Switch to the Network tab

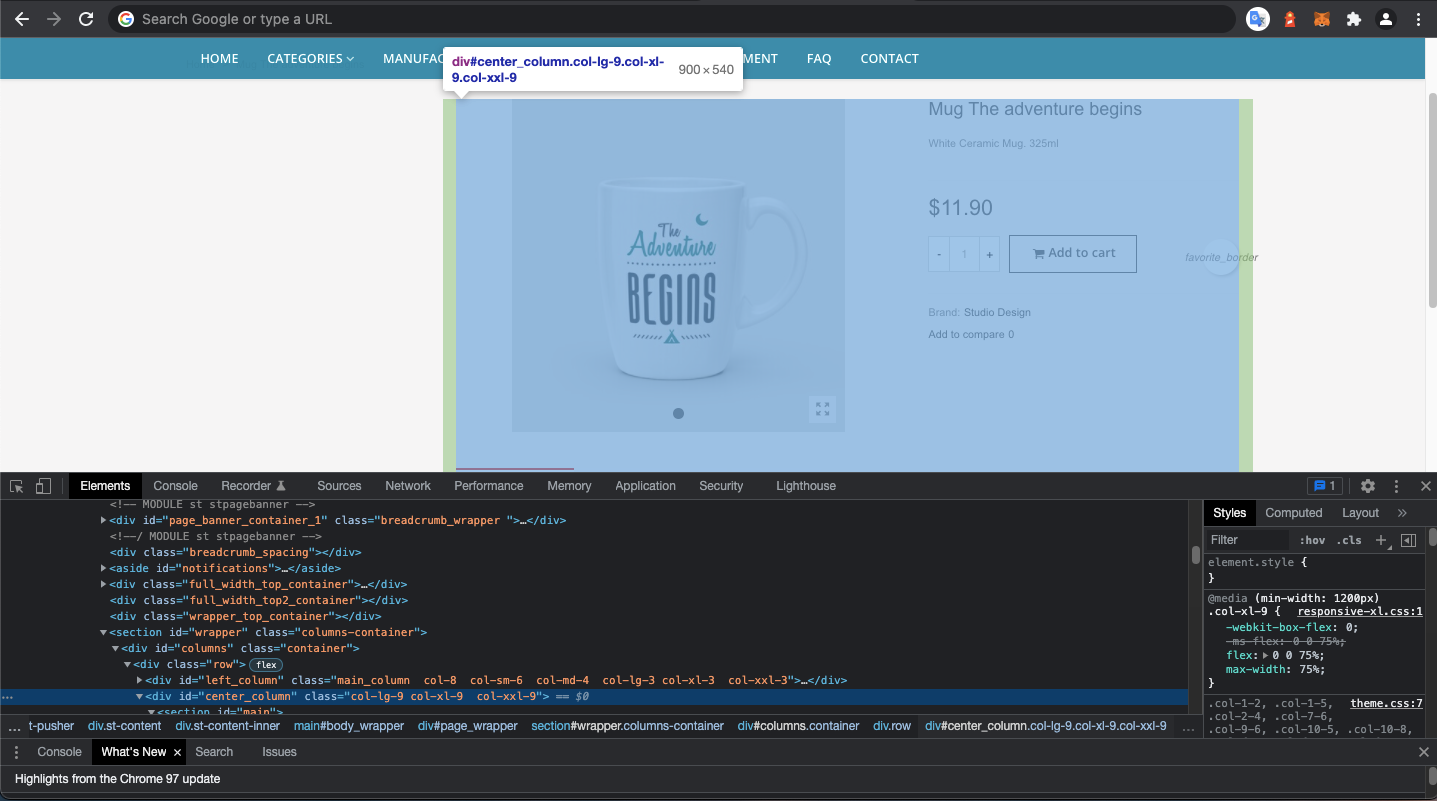[x=408, y=486]
